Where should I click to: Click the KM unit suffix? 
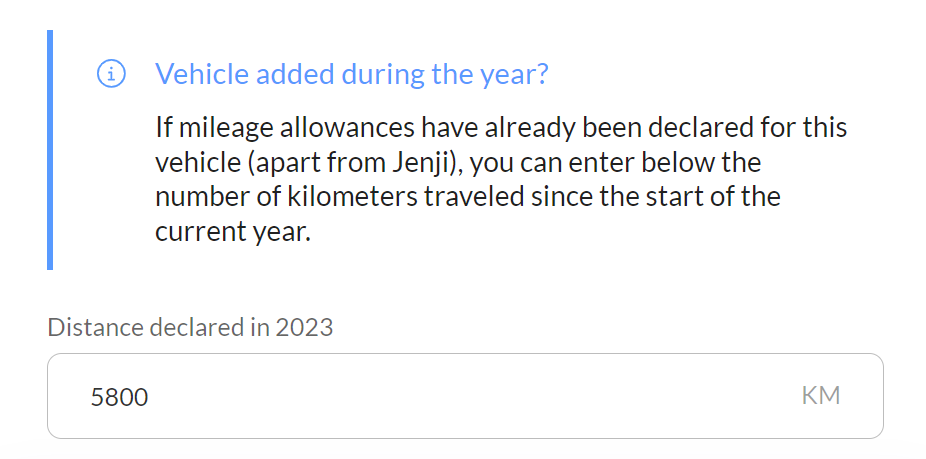(821, 396)
